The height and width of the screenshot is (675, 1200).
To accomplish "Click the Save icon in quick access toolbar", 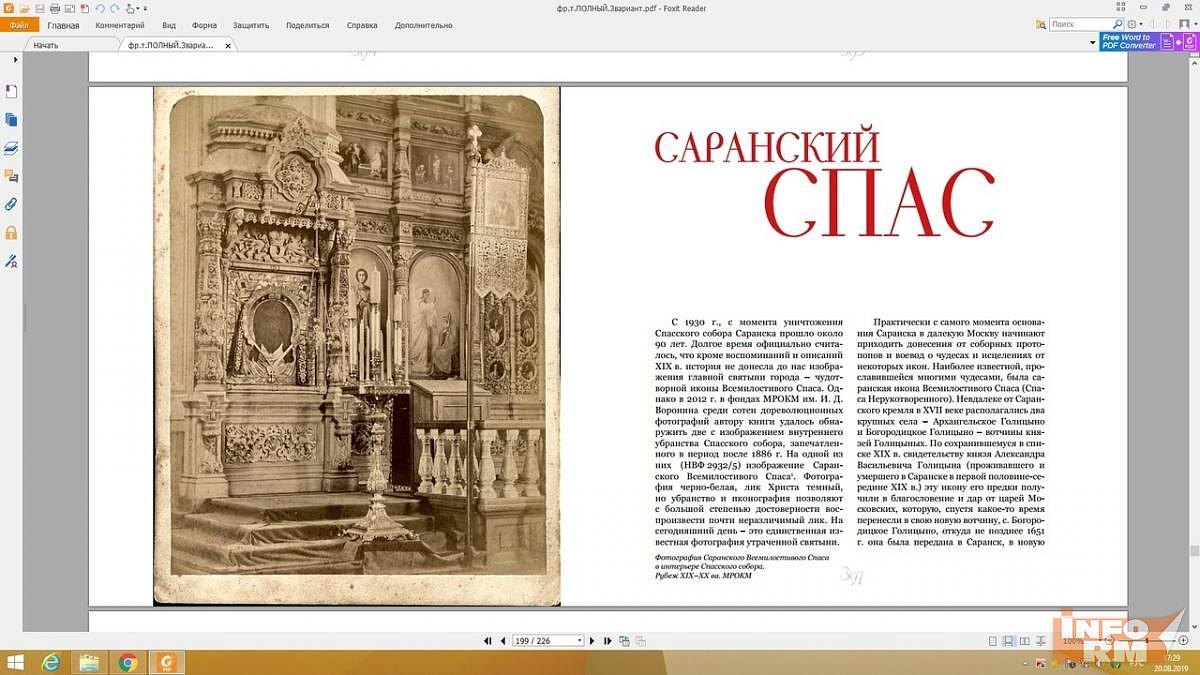I will pyautogui.click(x=40, y=8).
